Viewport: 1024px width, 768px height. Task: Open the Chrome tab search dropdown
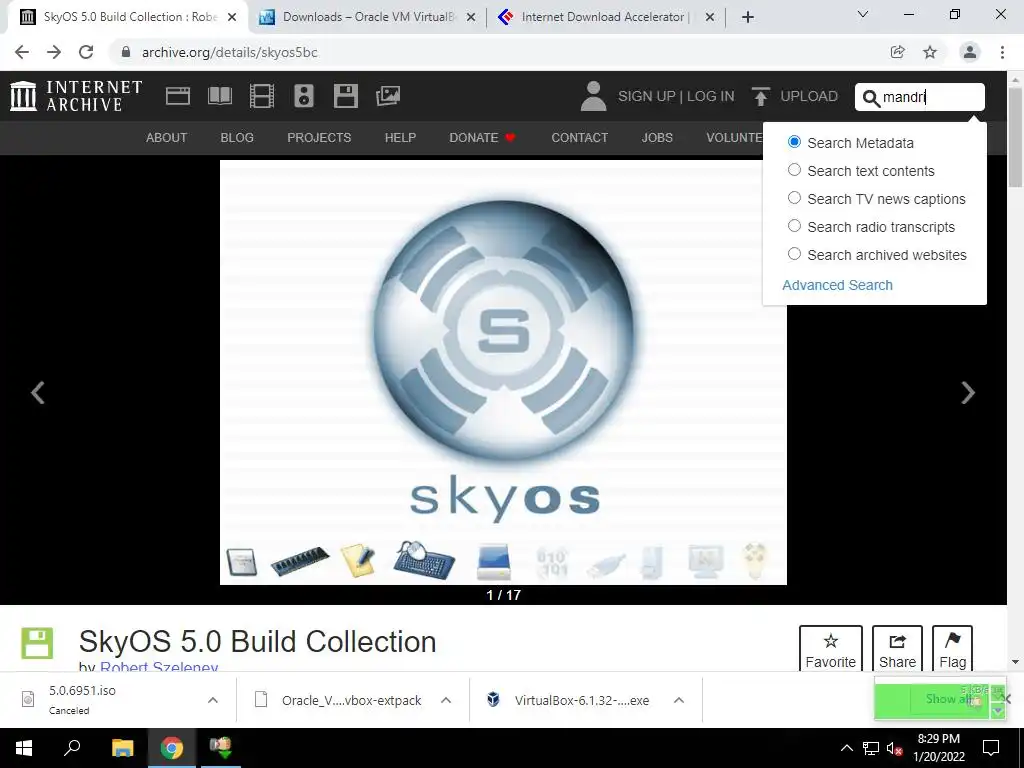863,14
